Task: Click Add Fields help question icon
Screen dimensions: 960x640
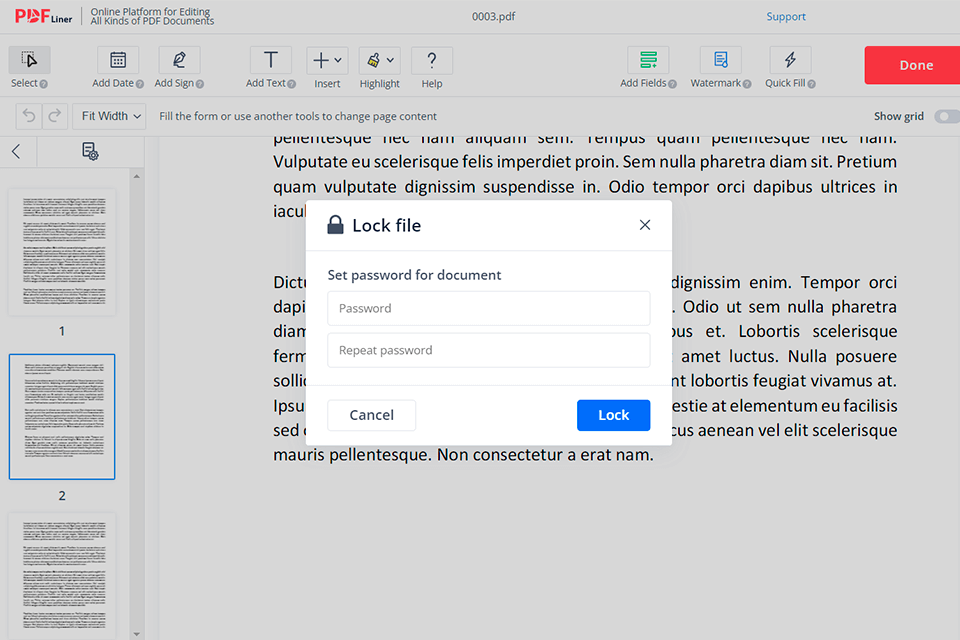Action: point(672,84)
